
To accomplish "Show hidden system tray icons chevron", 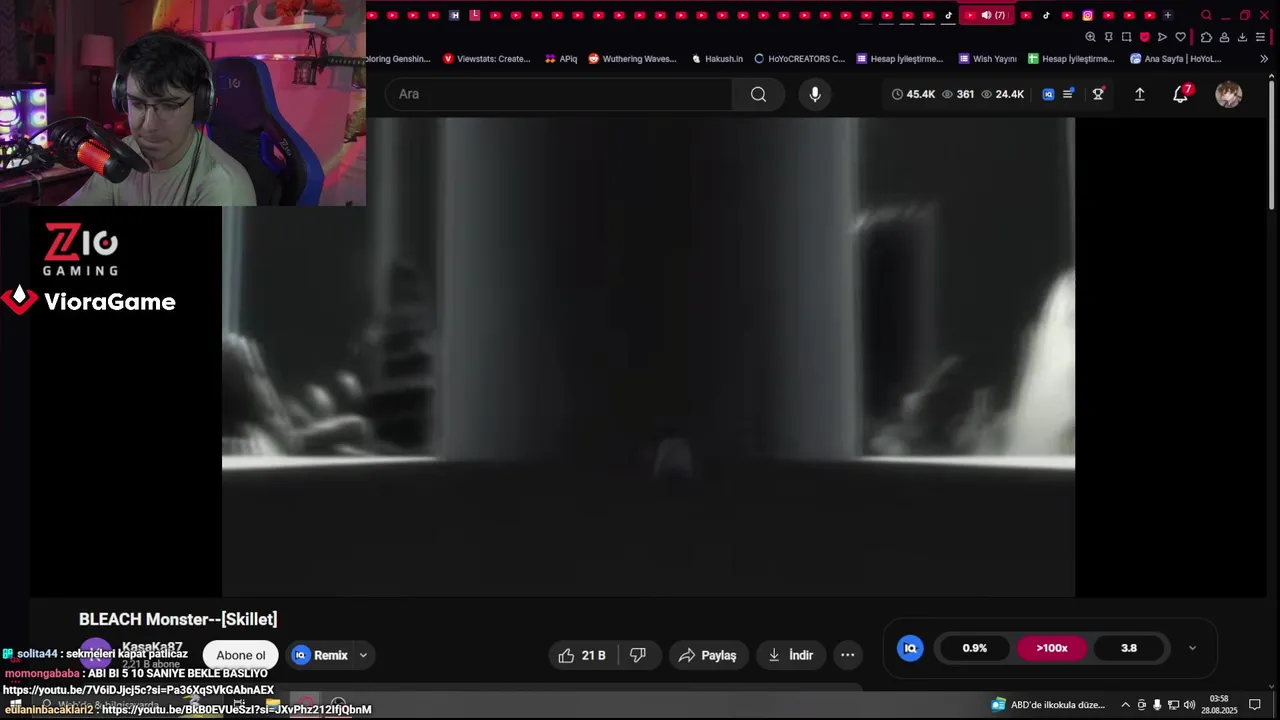I will click(1125, 705).
